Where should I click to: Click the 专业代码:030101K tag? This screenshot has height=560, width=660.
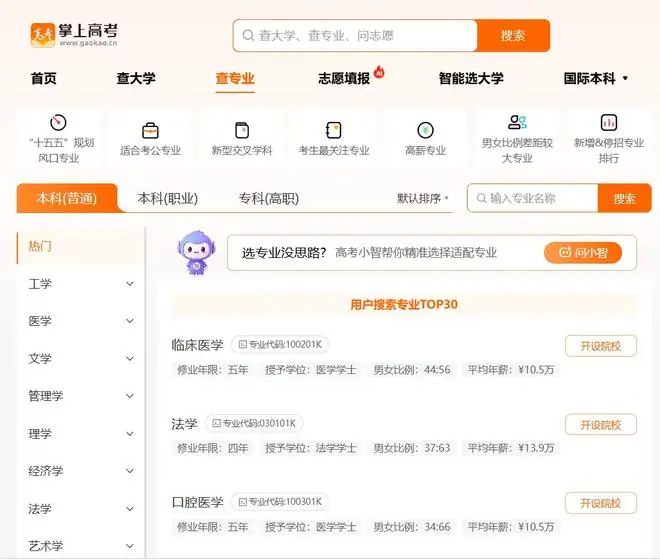254,423
